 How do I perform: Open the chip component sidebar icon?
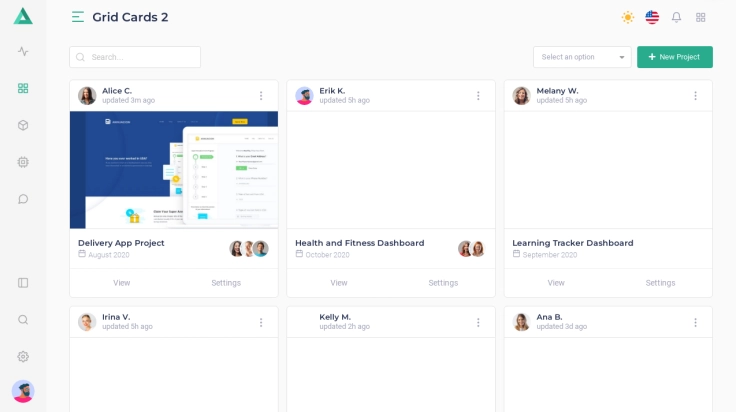coord(23,162)
